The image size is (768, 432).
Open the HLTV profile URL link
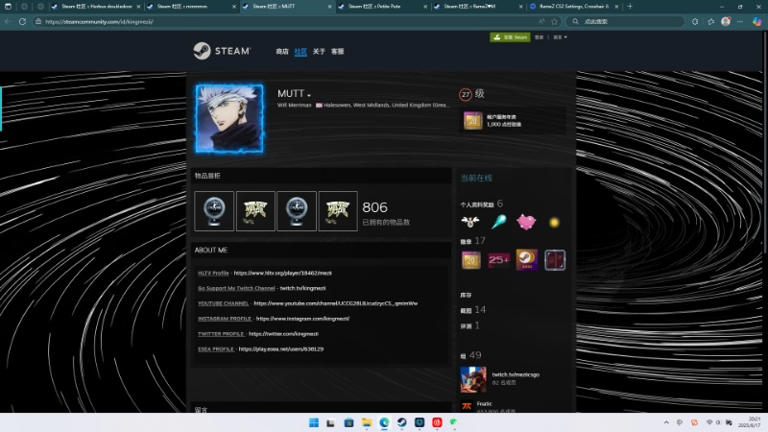tap(283, 273)
